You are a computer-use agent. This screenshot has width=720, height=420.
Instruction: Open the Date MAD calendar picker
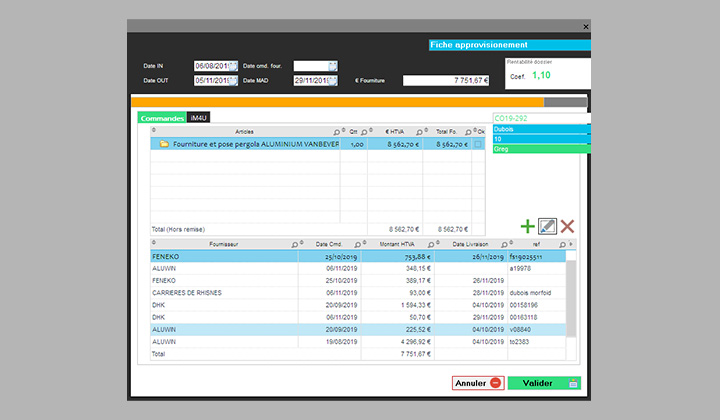(333, 80)
